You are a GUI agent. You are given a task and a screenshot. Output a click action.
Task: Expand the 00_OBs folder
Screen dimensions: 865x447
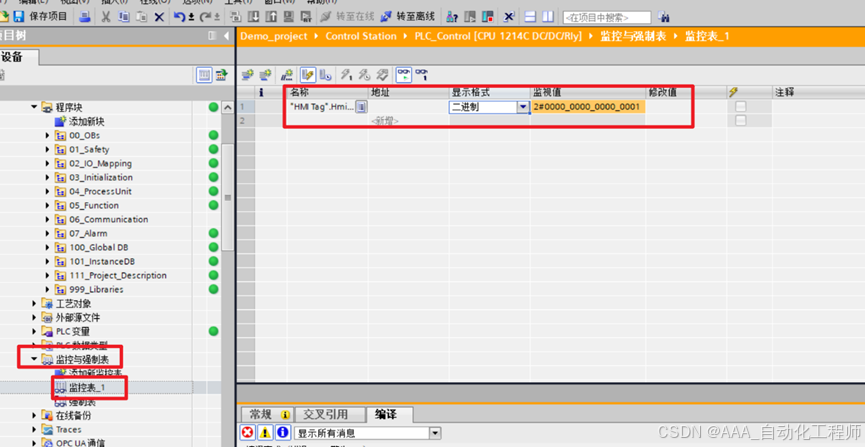point(47,135)
